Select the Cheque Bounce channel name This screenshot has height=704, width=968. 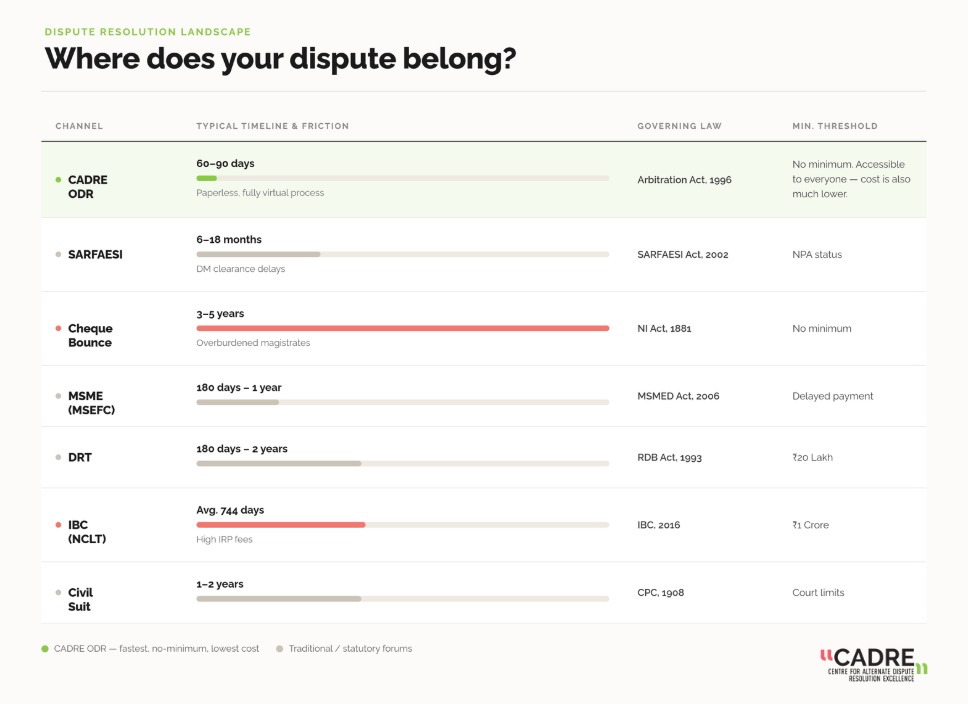[90, 335]
